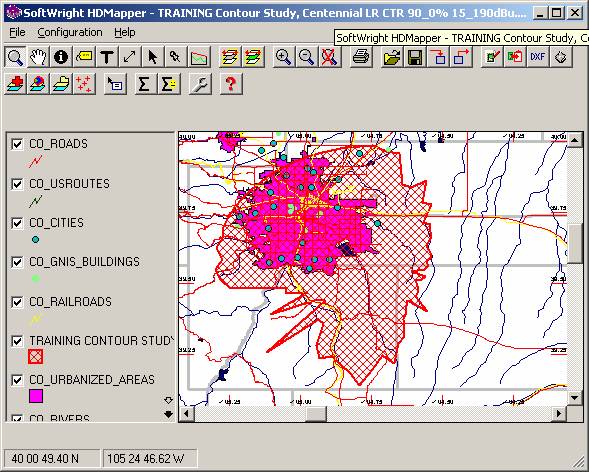Select the CO_CITIES layer name
589x472 pixels.
pyautogui.click(x=56, y=223)
